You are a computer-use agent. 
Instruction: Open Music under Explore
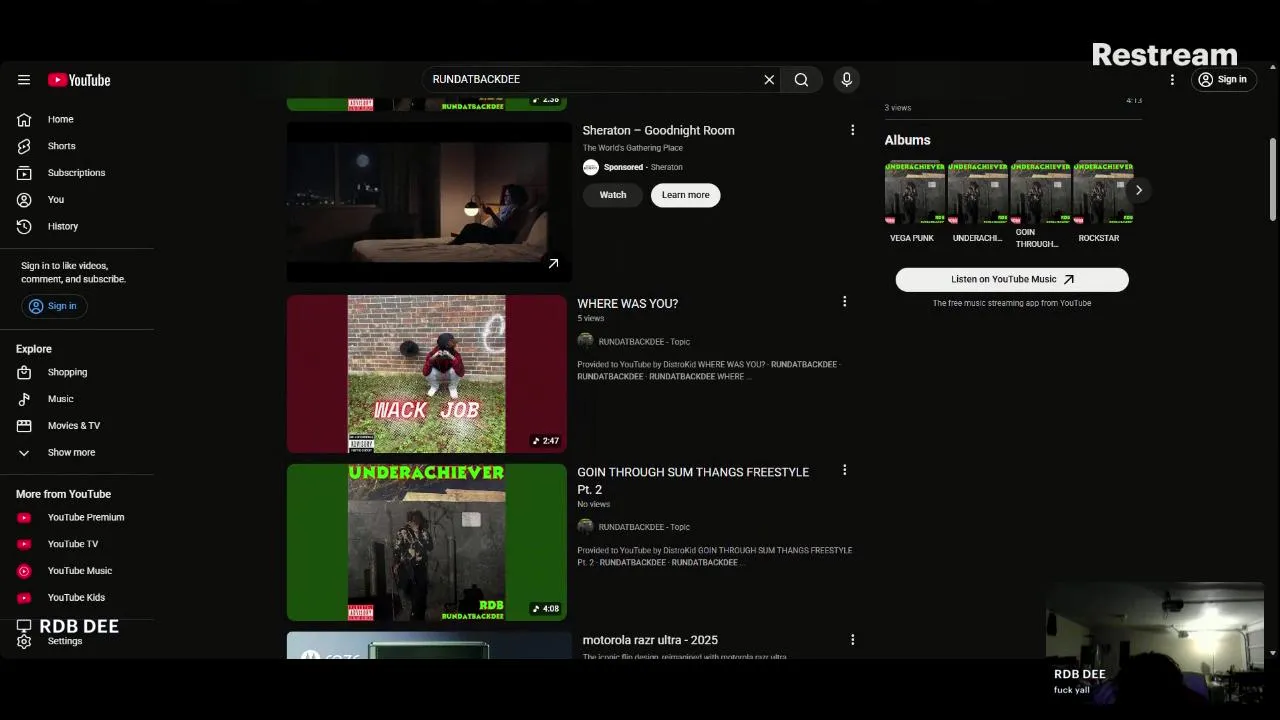[60, 399]
